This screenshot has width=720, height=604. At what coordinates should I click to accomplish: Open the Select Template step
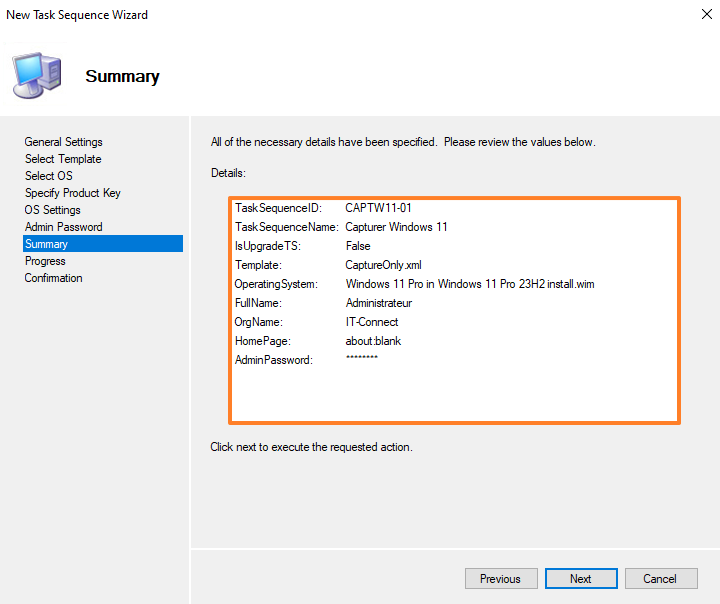[63, 159]
